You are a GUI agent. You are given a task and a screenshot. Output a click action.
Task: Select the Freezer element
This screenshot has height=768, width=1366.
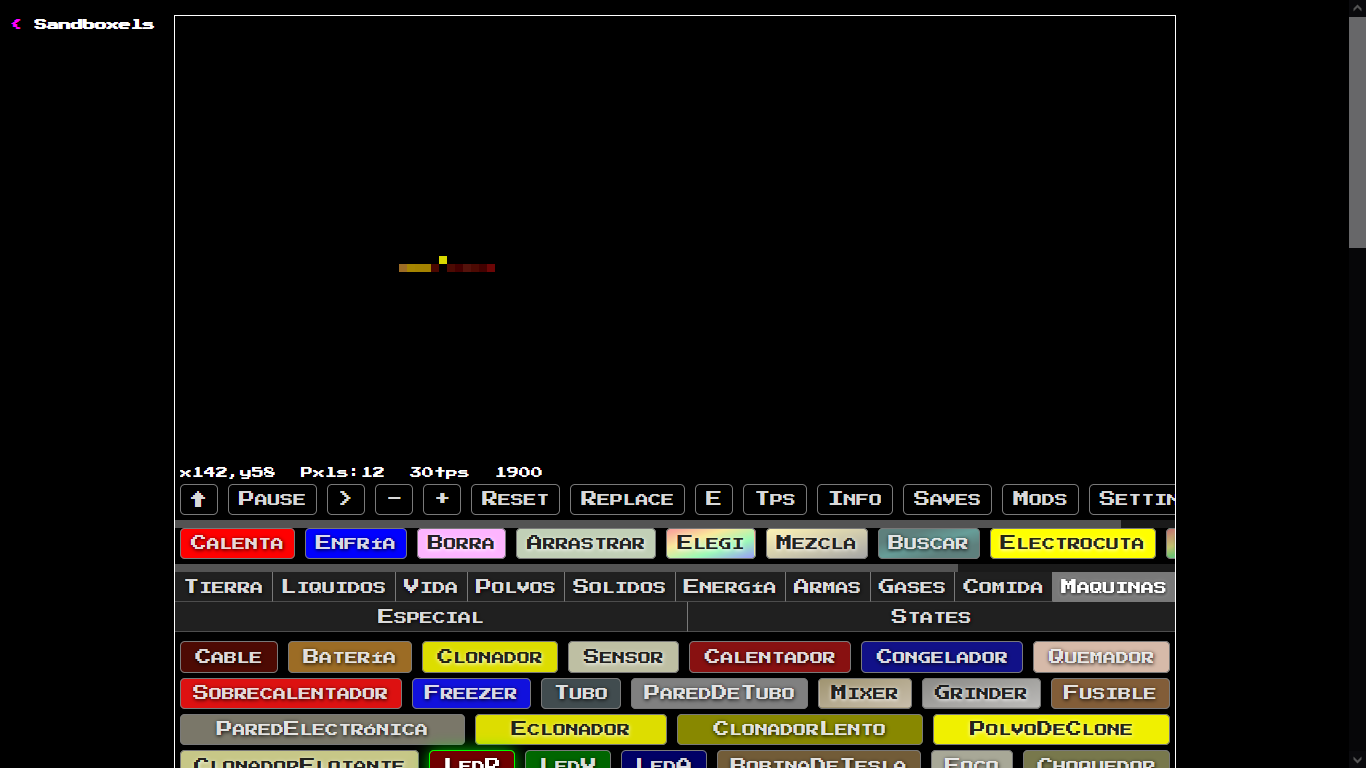[471, 693]
